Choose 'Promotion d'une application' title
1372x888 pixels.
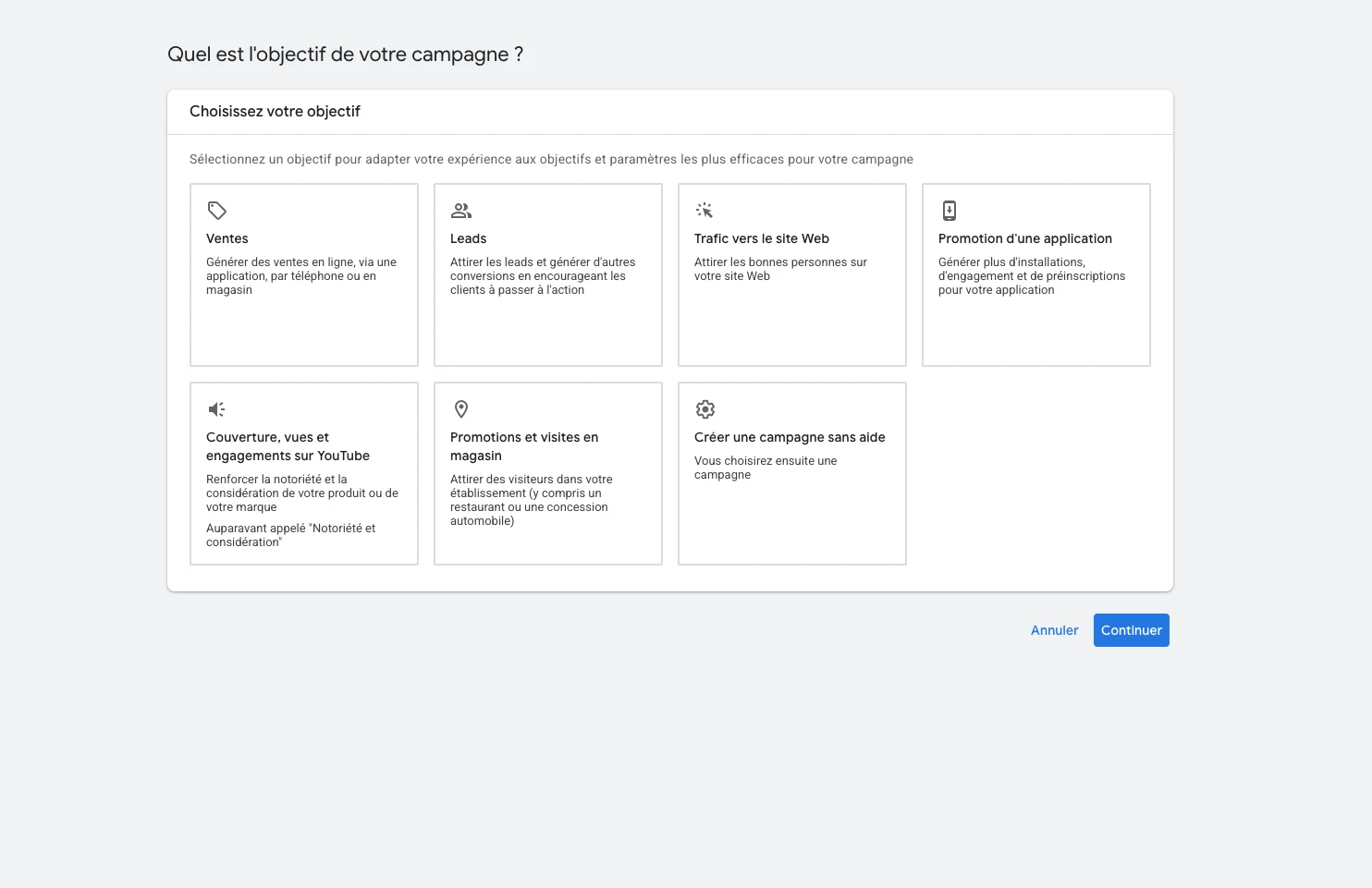coord(1025,238)
